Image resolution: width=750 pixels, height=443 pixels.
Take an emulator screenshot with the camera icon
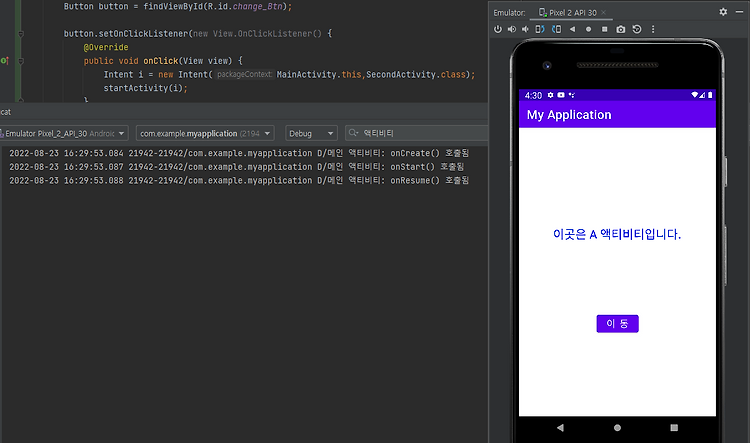point(621,29)
